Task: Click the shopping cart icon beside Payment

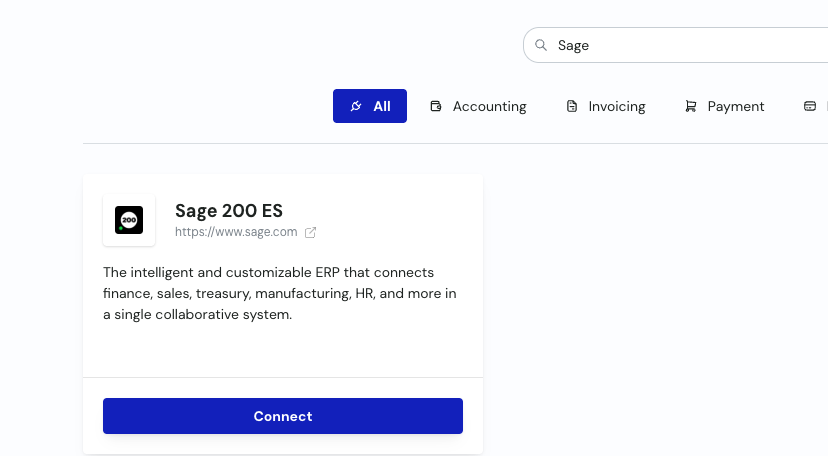Action: pyautogui.click(x=691, y=106)
